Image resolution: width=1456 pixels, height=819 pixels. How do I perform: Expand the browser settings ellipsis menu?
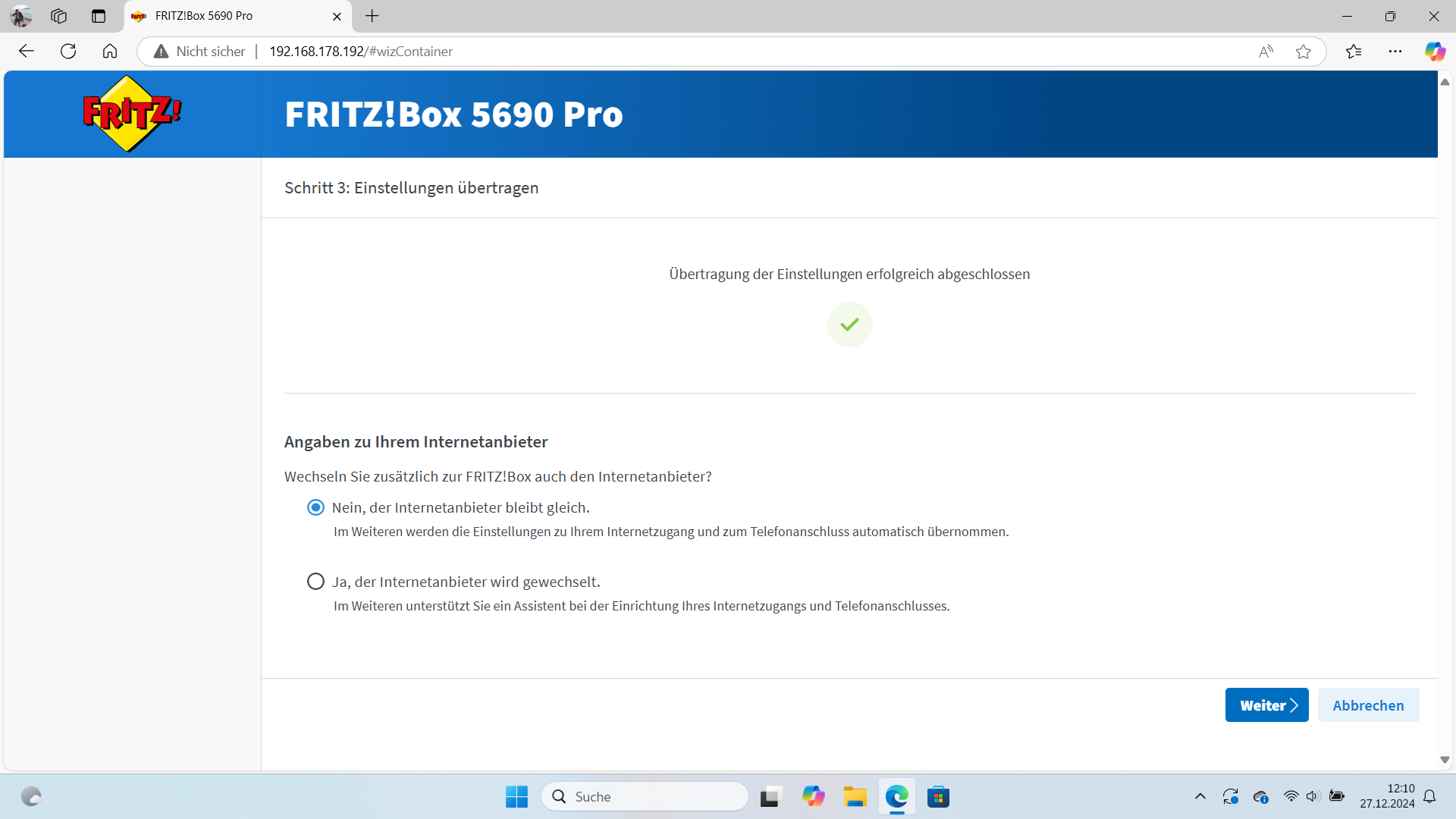[x=1395, y=52]
